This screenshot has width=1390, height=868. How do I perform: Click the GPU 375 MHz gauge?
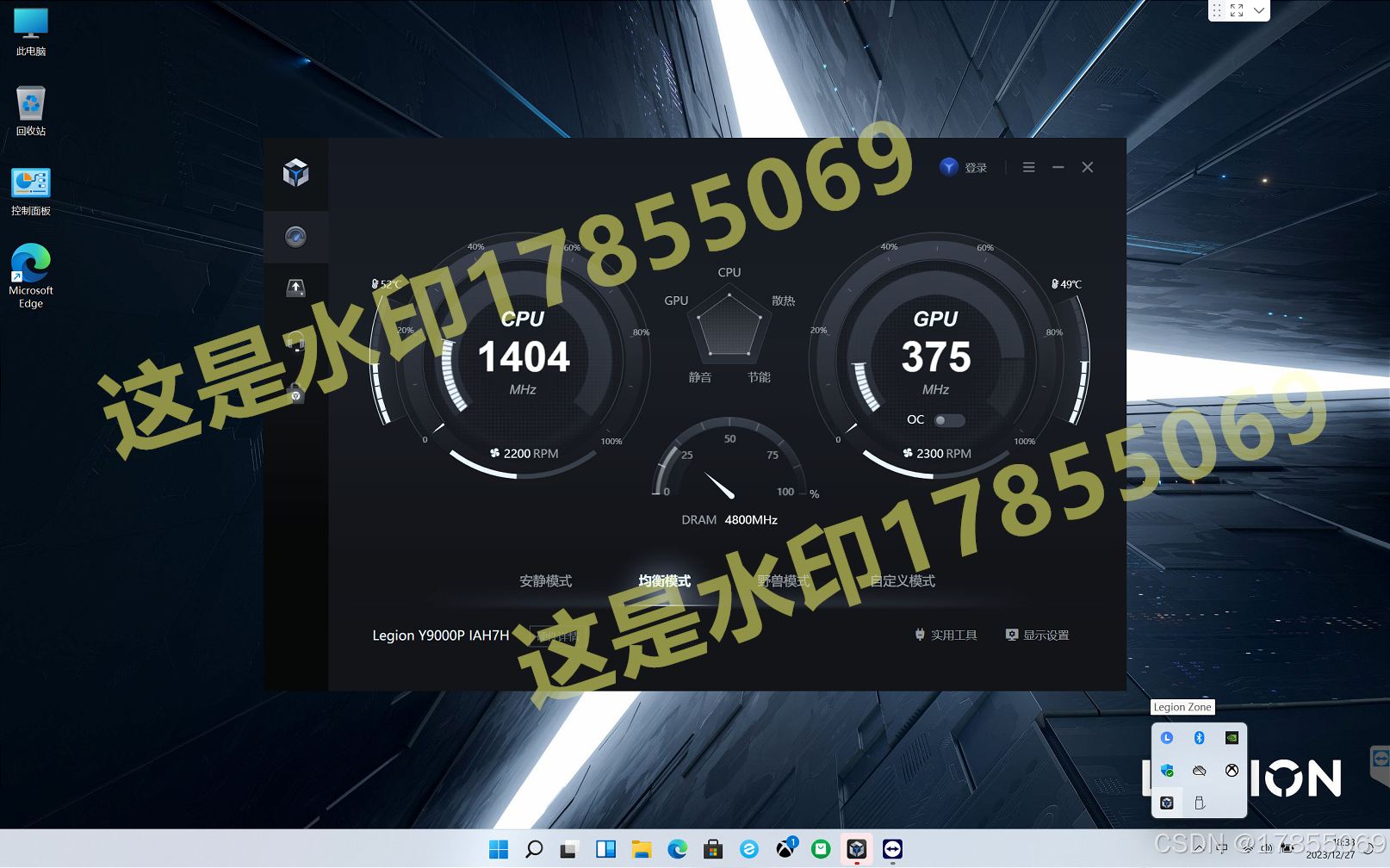coord(936,355)
